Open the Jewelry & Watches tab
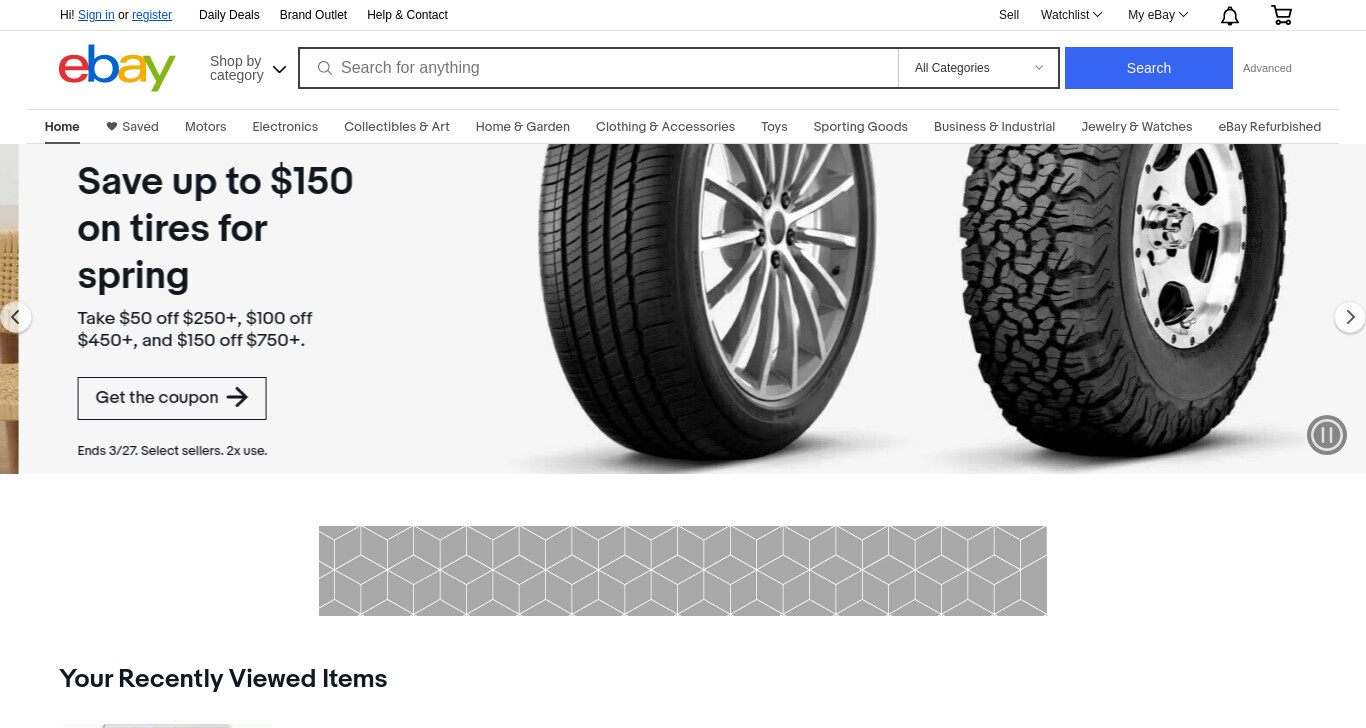This screenshot has width=1366, height=728. pos(1137,127)
